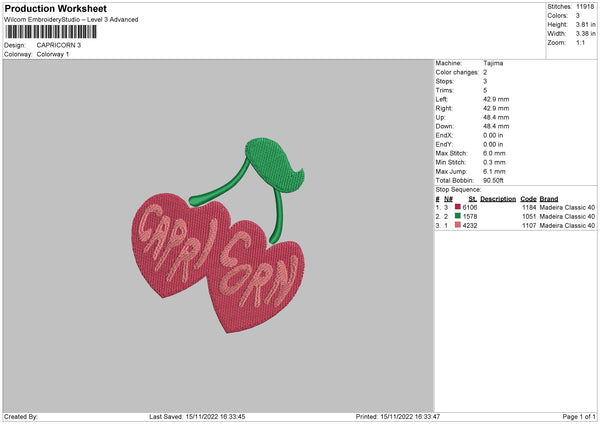The height and width of the screenshot is (424, 600).
Task: Click the Production Worksheet title
Action: point(55,8)
